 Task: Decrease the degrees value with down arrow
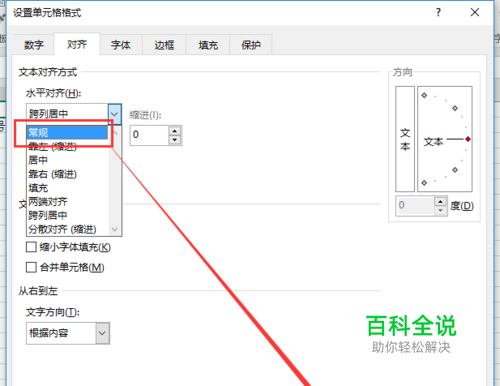tap(440, 211)
